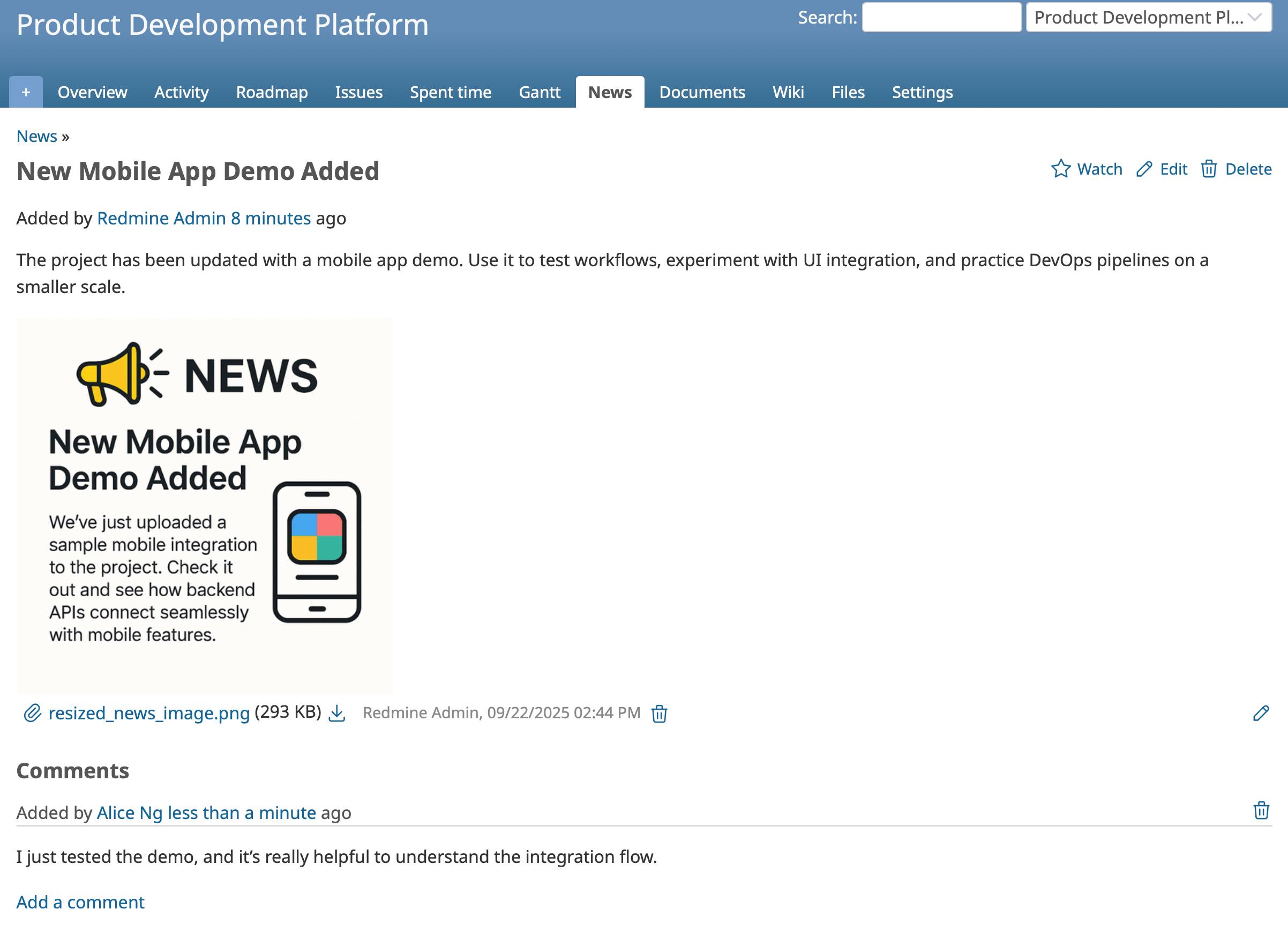Go to the Wiki tab
The width and height of the screenshot is (1288, 932).
(788, 92)
